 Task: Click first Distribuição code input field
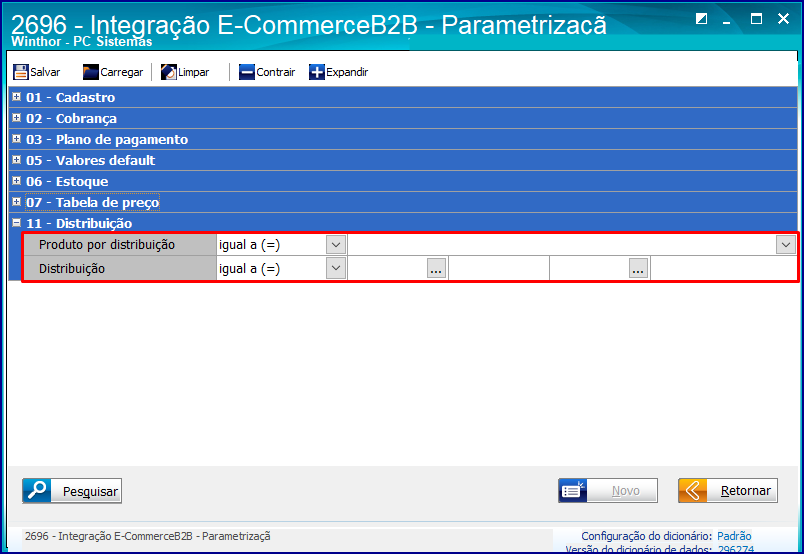coord(388,268)
